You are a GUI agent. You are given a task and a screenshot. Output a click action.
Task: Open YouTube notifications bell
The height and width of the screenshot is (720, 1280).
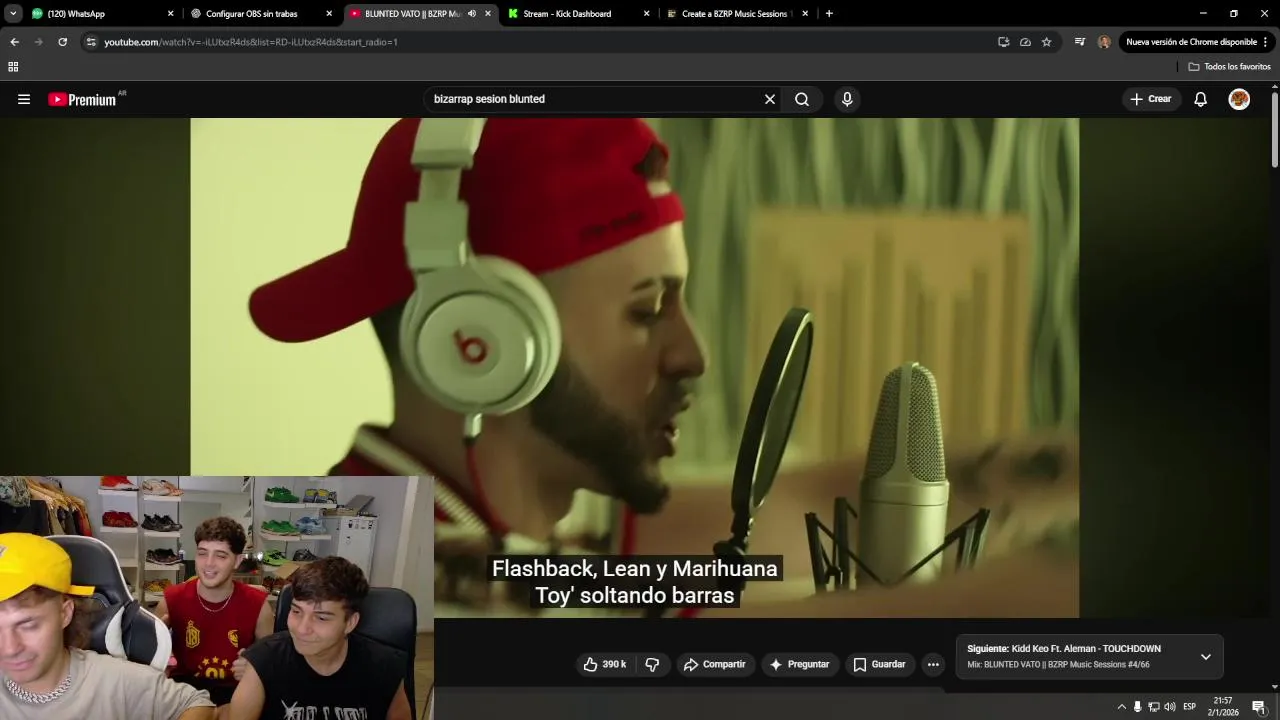coord(1200,99)
